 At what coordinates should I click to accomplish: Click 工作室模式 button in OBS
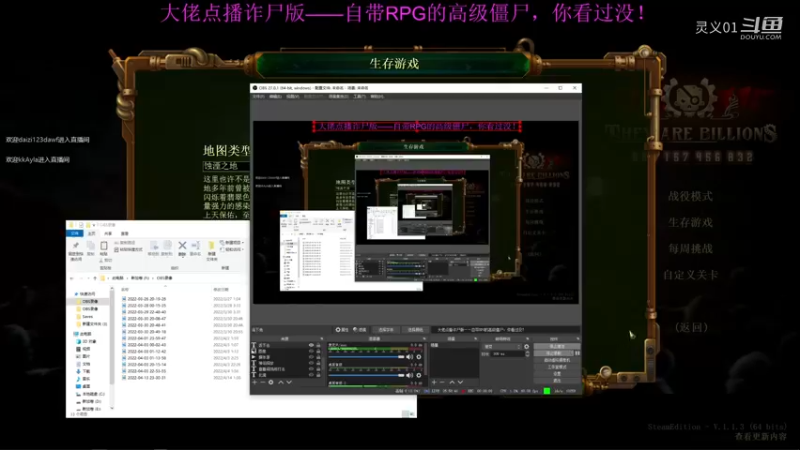point(557,367)
